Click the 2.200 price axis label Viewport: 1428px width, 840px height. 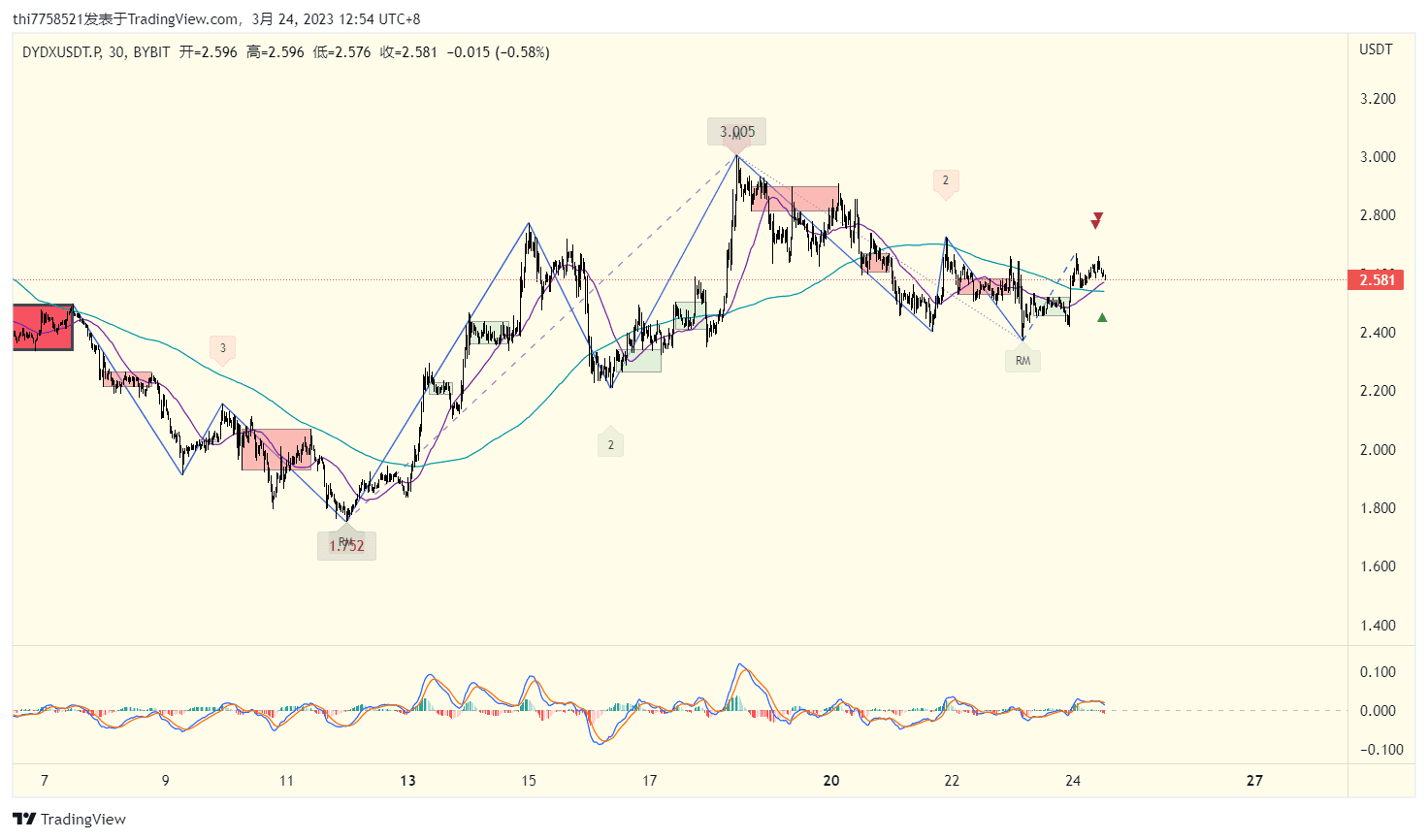coord(1378,391)
